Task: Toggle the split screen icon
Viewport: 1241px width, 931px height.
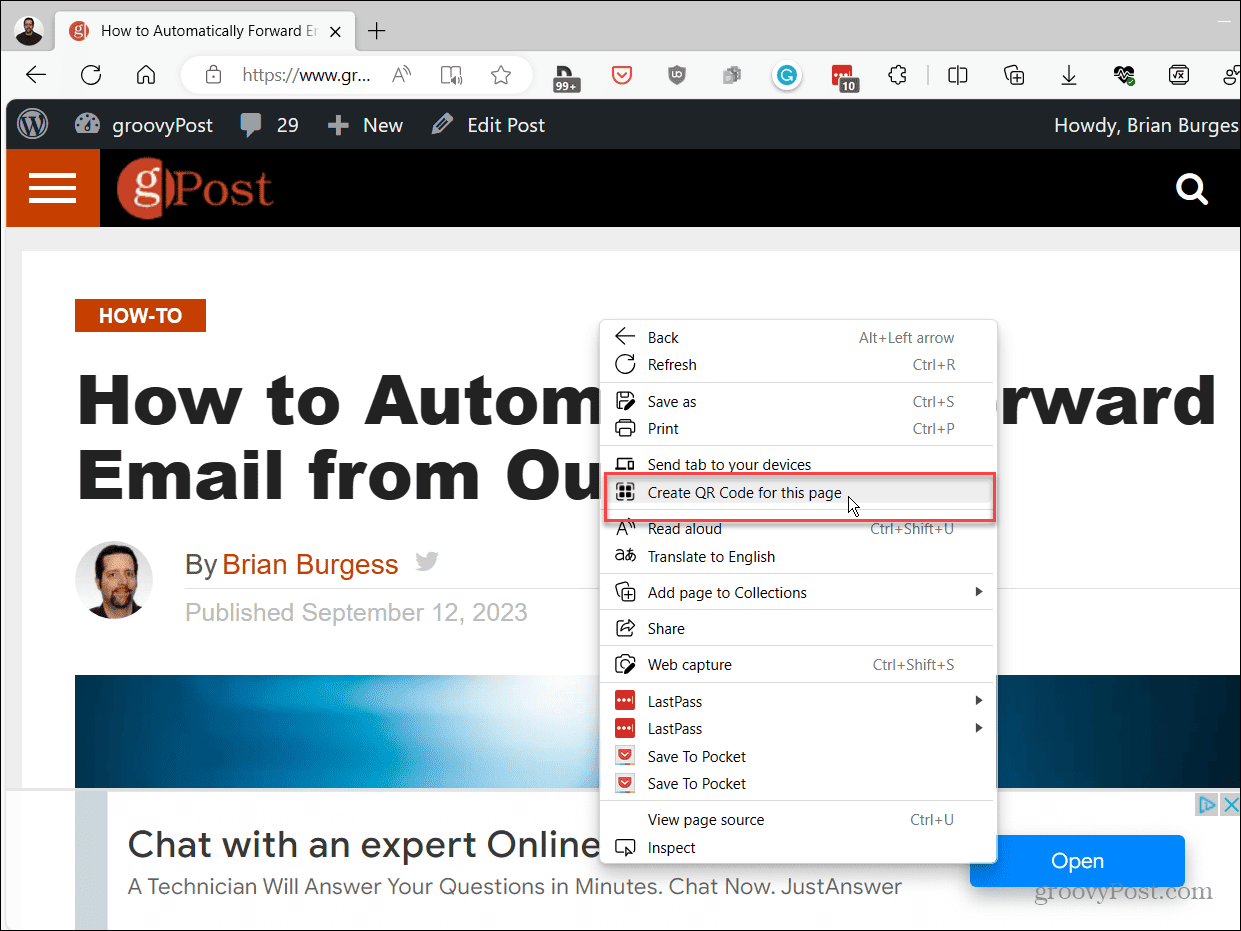Action: coord(958,75)
